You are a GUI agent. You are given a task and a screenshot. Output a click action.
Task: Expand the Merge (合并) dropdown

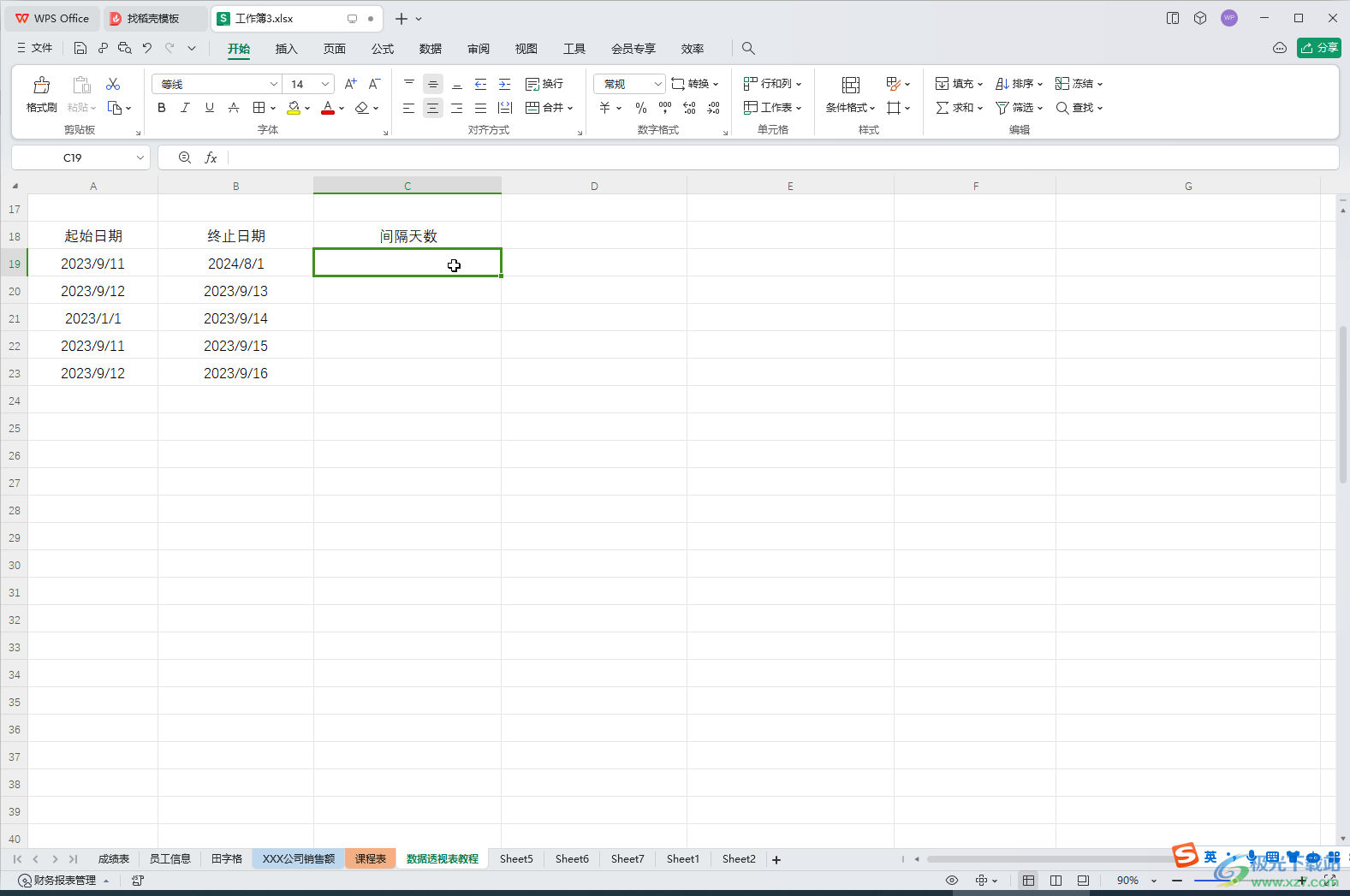click(570, 108)
